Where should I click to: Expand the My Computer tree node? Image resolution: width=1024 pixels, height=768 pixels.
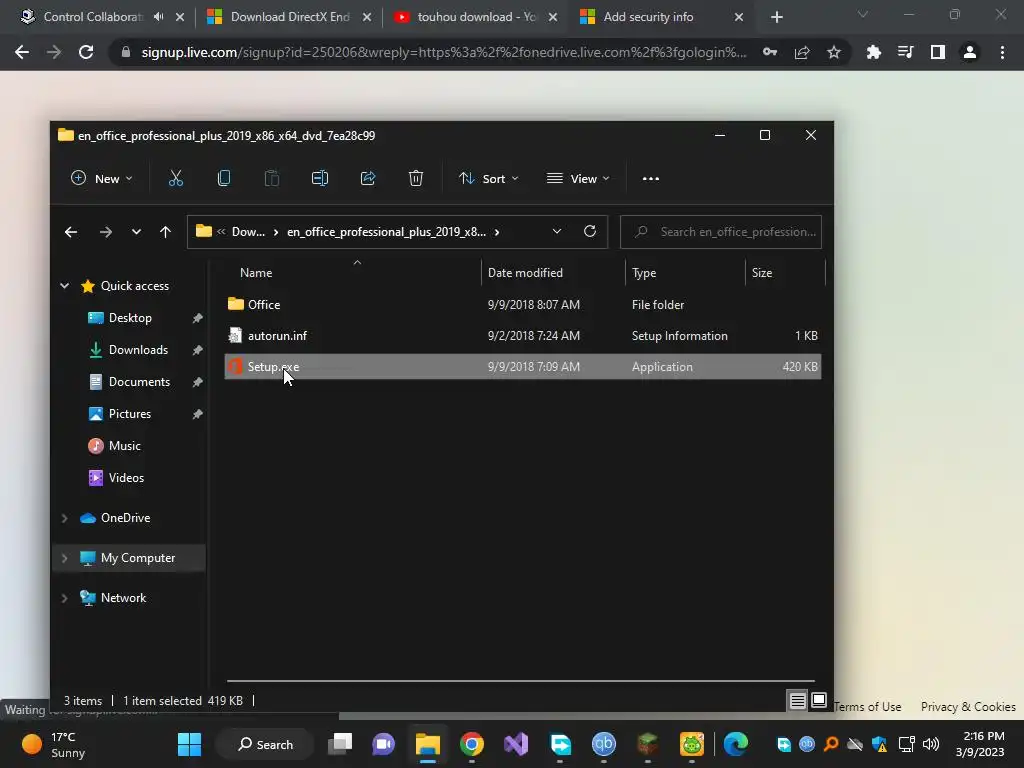pyautogui.click(x=65, y=558)
